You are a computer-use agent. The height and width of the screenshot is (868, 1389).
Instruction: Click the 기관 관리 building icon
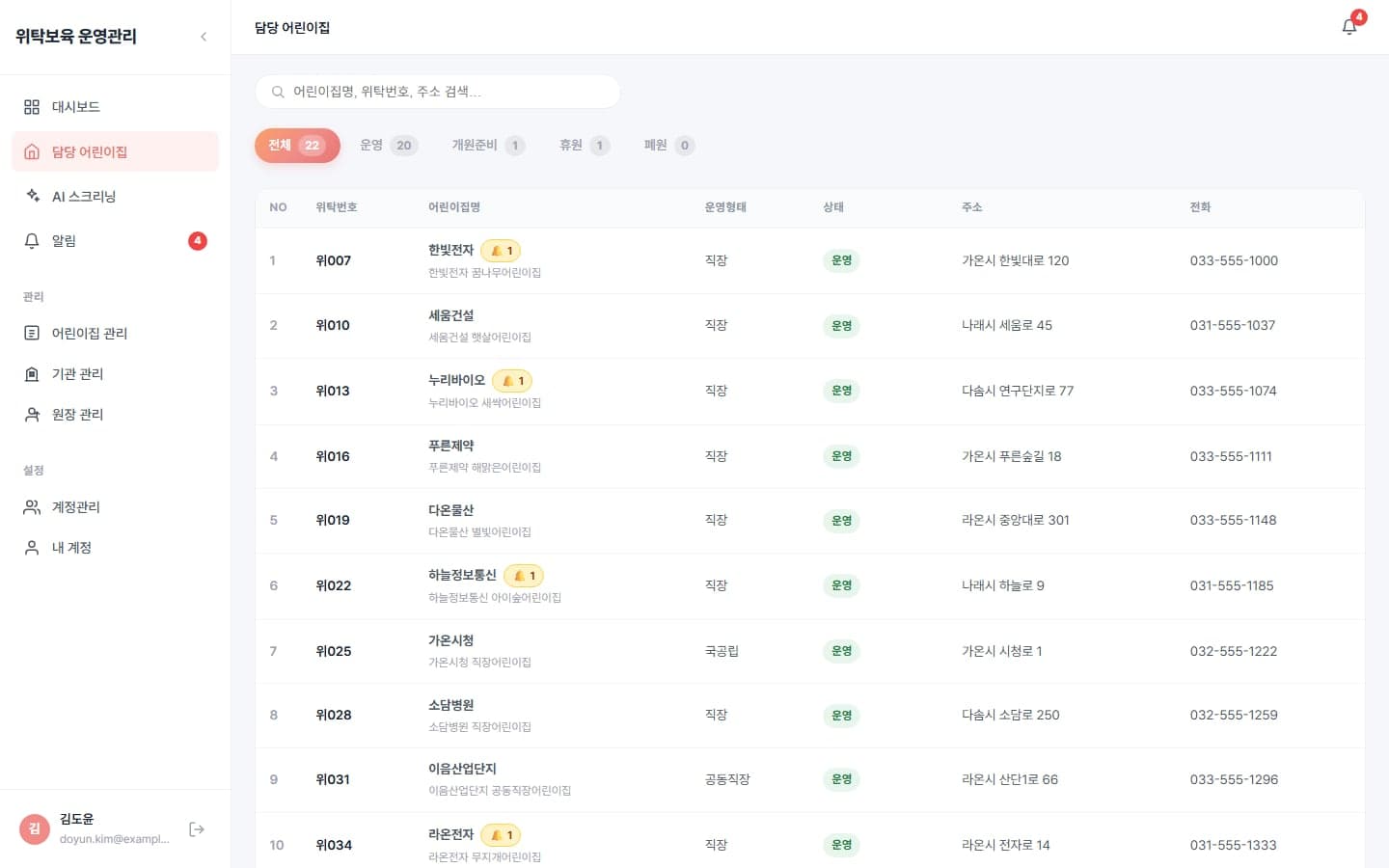tap(32, 373)
